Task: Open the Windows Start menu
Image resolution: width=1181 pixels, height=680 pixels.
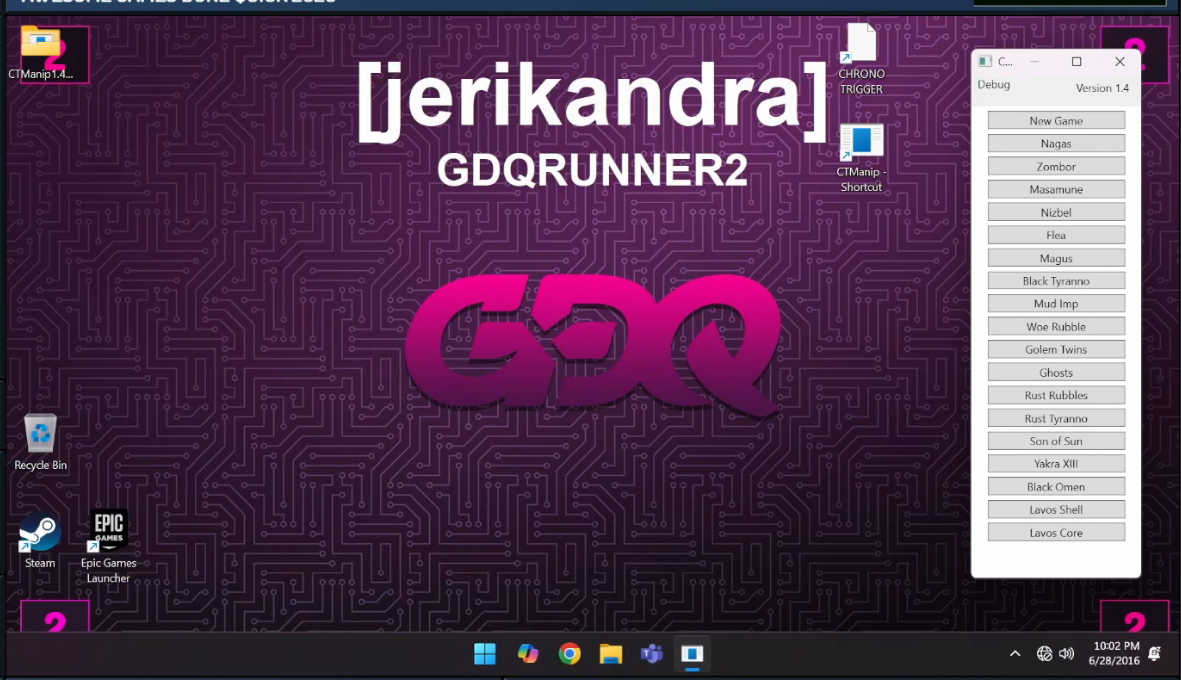Action: click(x=485, y=654)
